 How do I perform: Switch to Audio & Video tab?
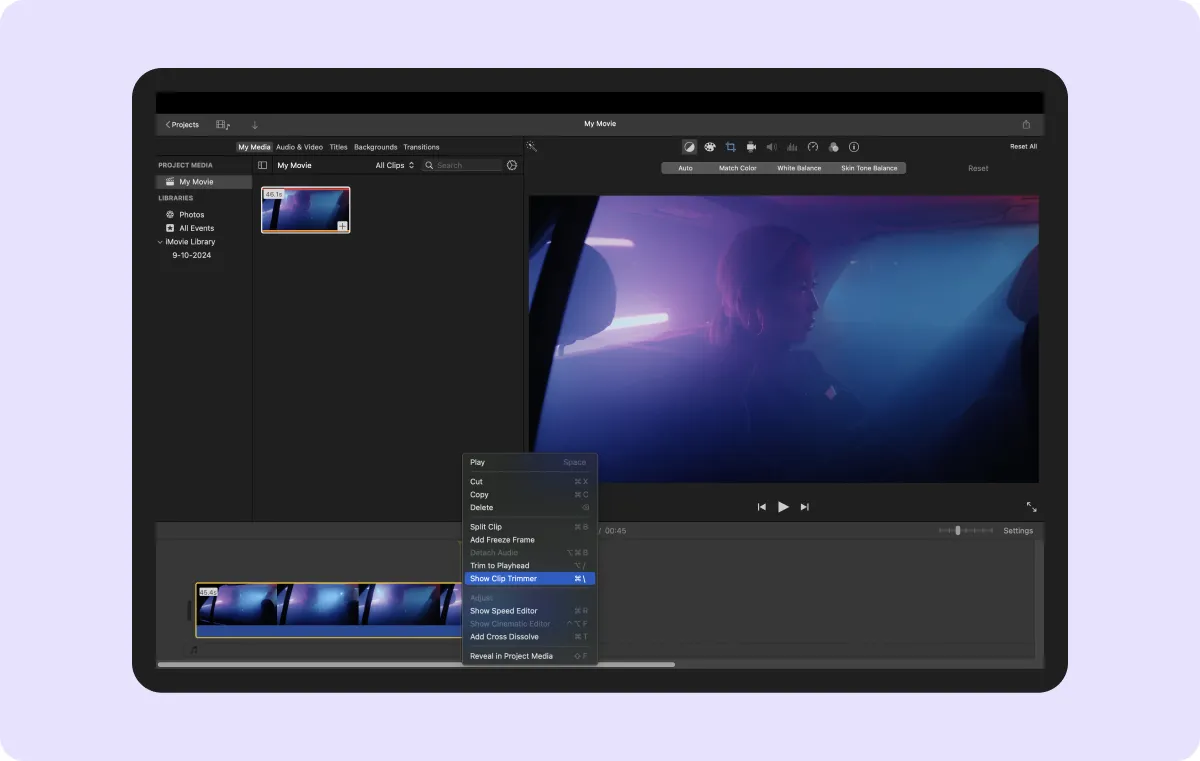[x=299, y=147]
